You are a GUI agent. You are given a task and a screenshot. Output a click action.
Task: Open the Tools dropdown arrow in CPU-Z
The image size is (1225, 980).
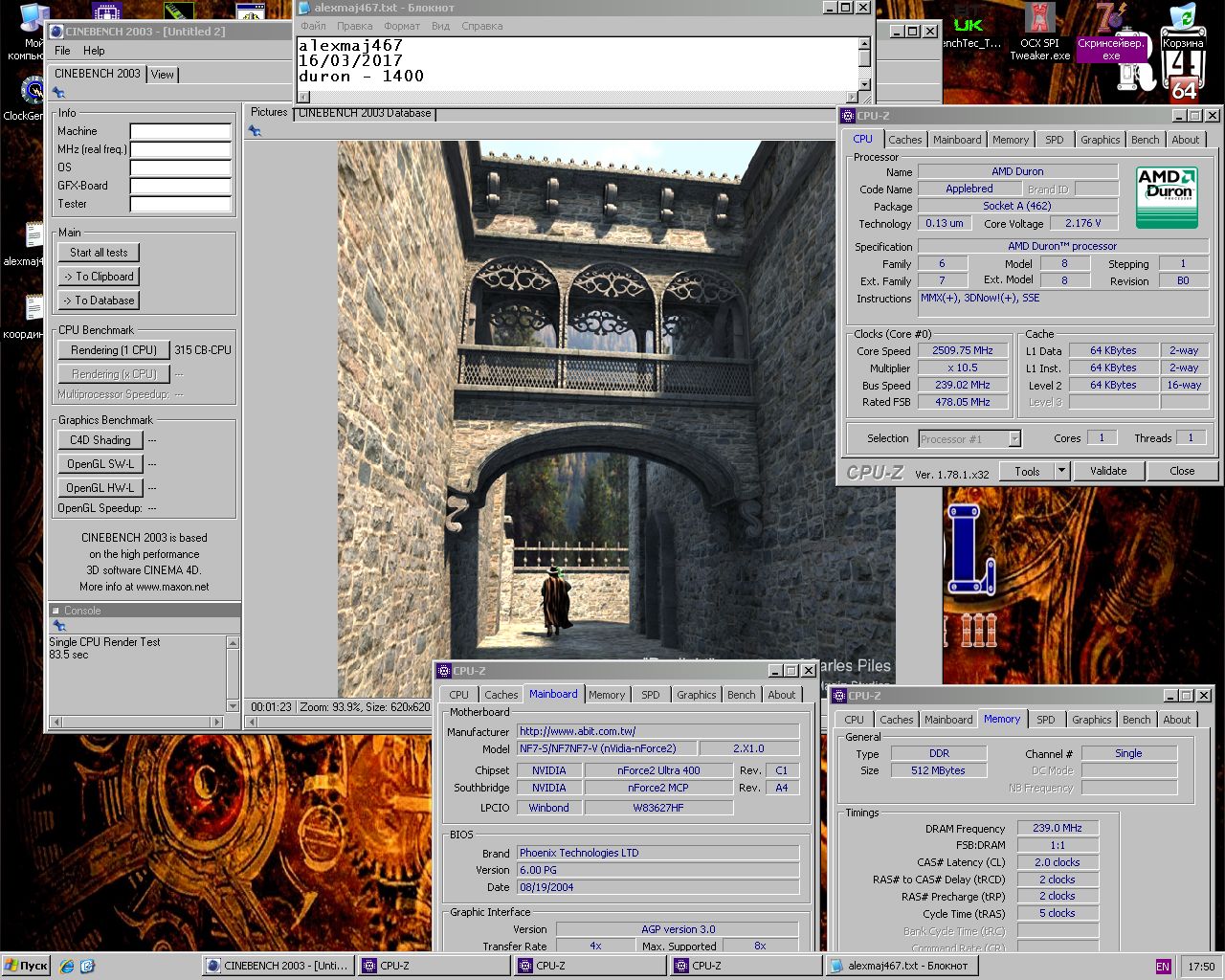(x=1061, y=471)
